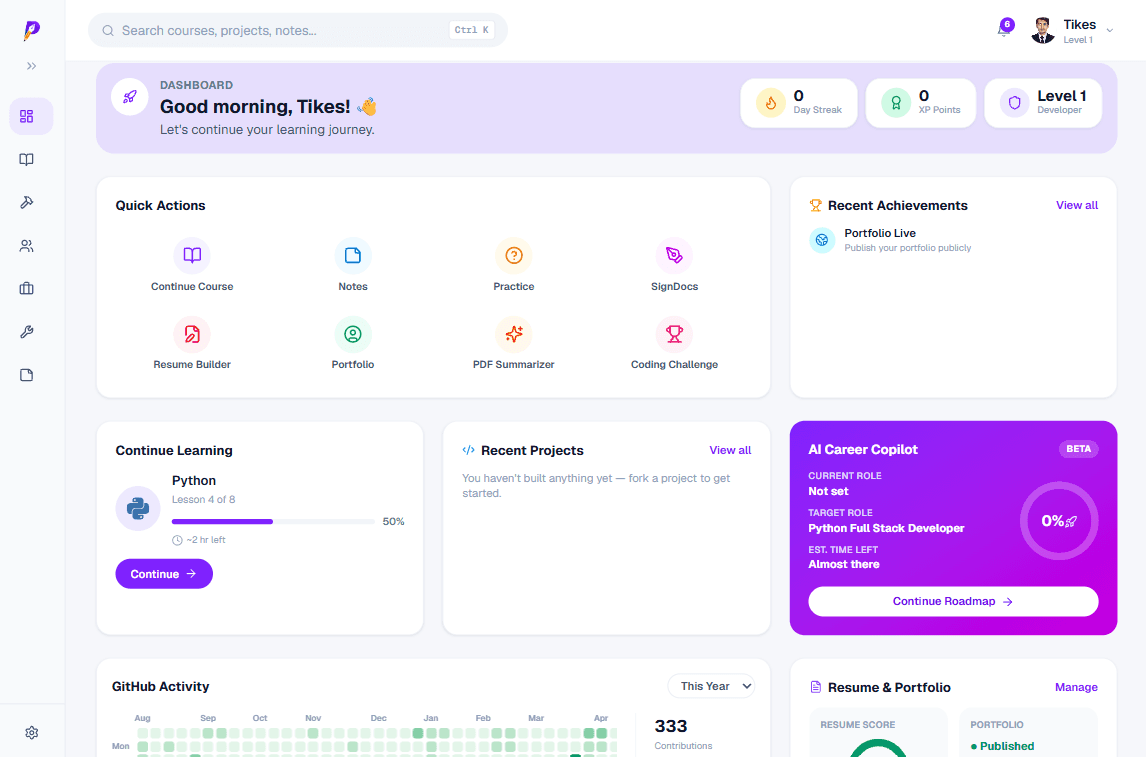The height and width of the screenshot is (757, 1146).
Task: Click the app logo in the sidebar
Action: coord(31,30)
